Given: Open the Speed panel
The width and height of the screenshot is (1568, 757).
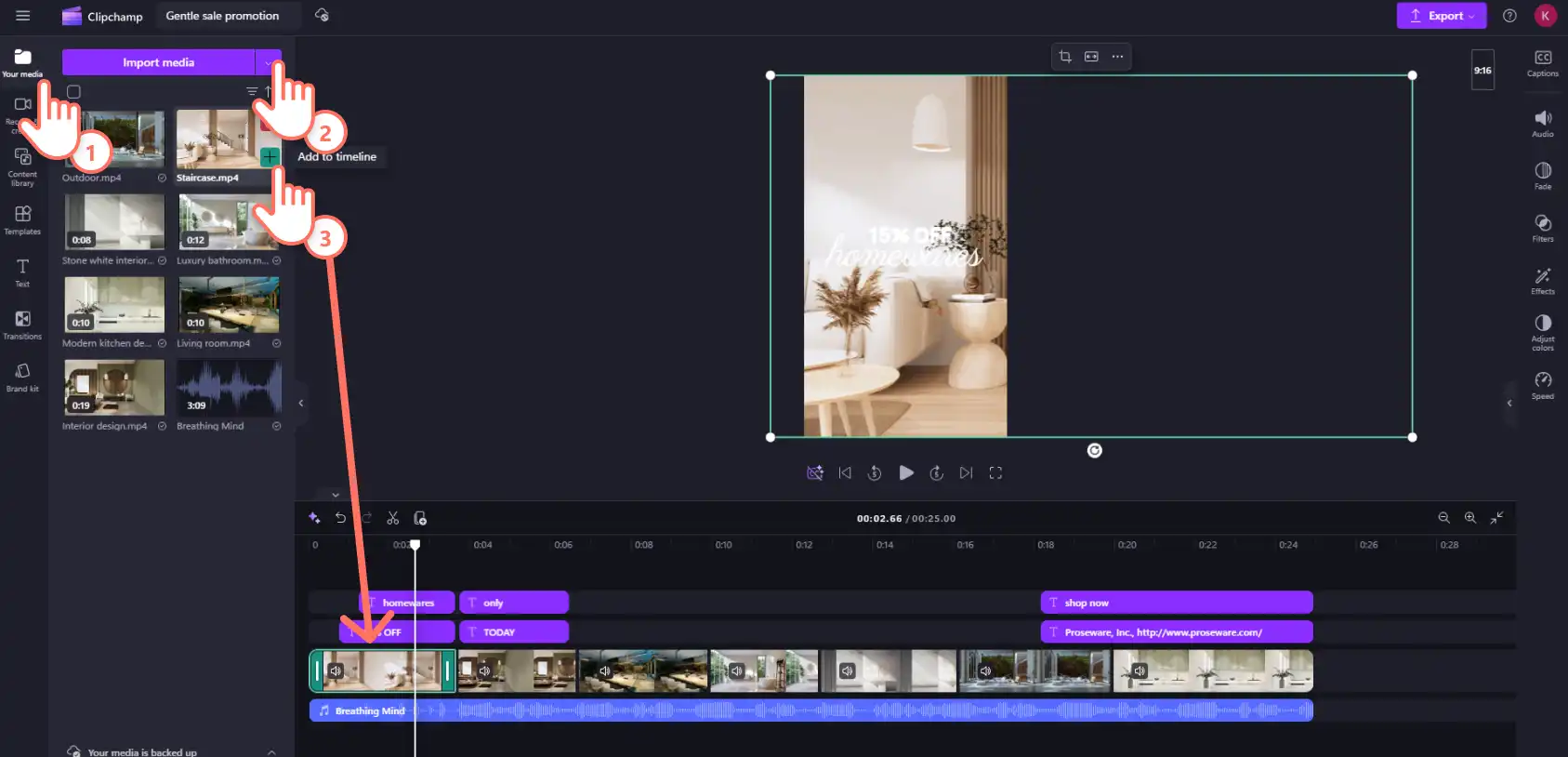Looking at the screenshot, I should (1543, 385).
